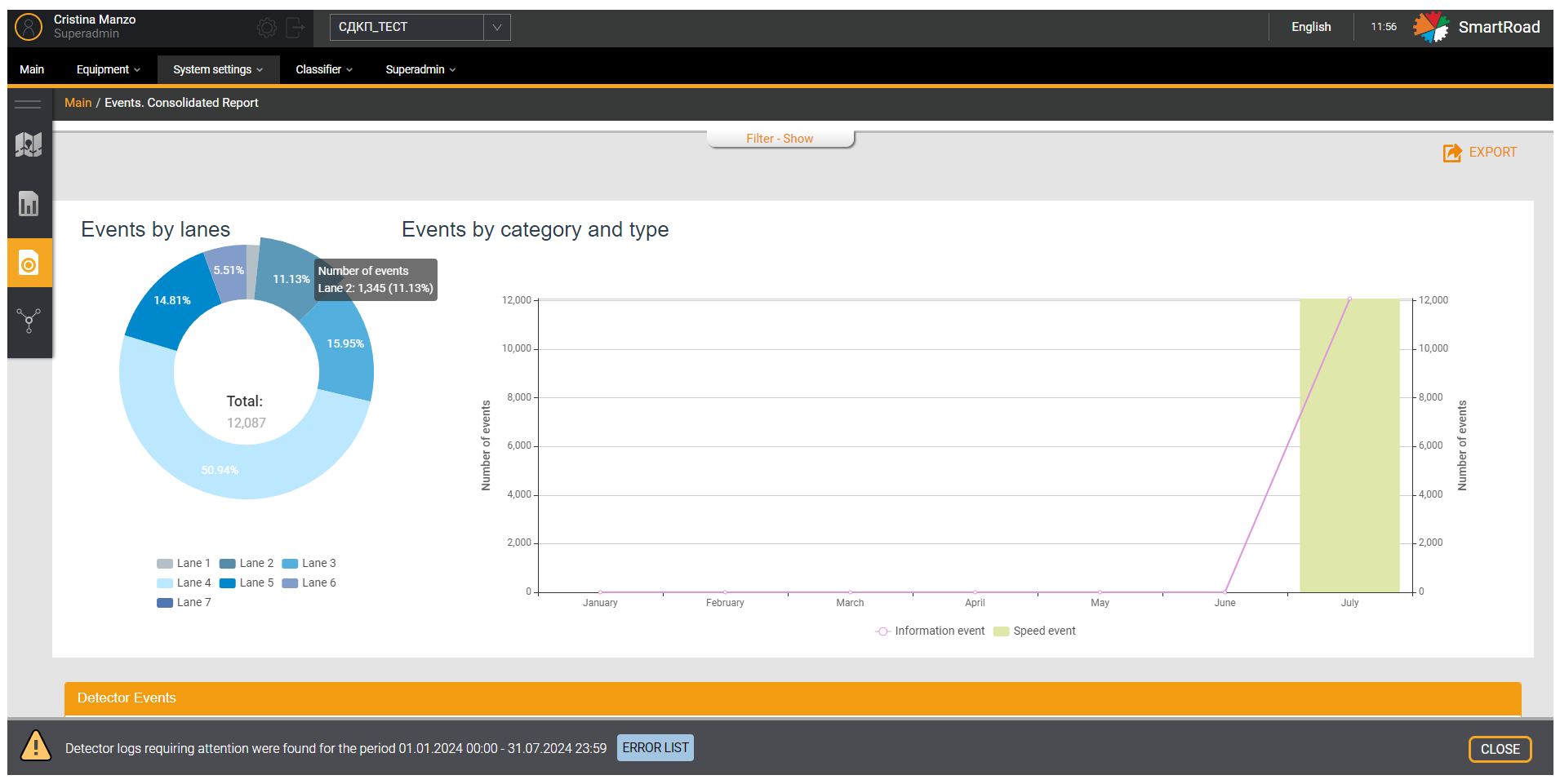Toggle Lane 4 in the legend
Screen dimensions: 1560x784
184,583
